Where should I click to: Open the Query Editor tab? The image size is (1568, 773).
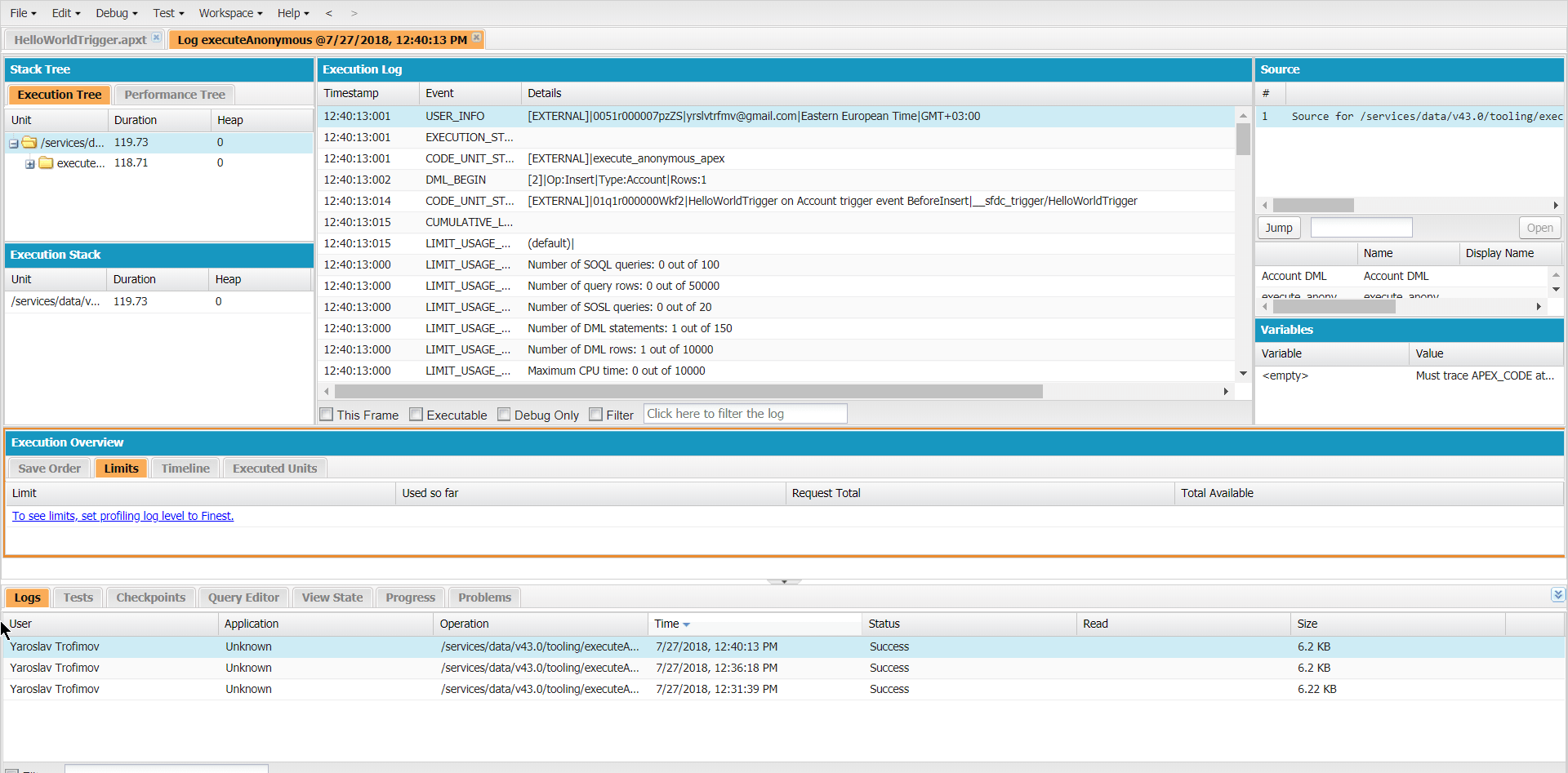click(x=243, y=598)
